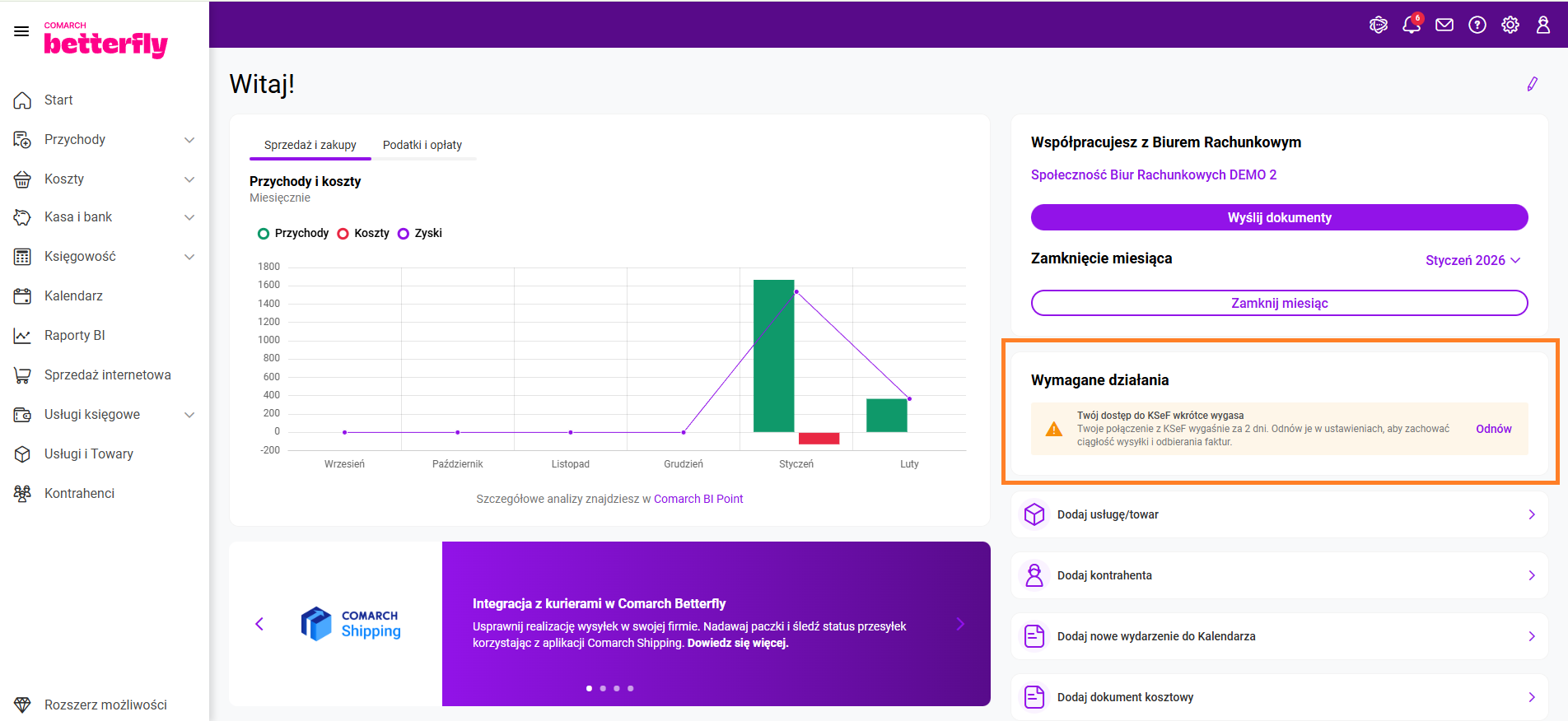Open the Dodaj kontrahenta shortcut row

1279,575
